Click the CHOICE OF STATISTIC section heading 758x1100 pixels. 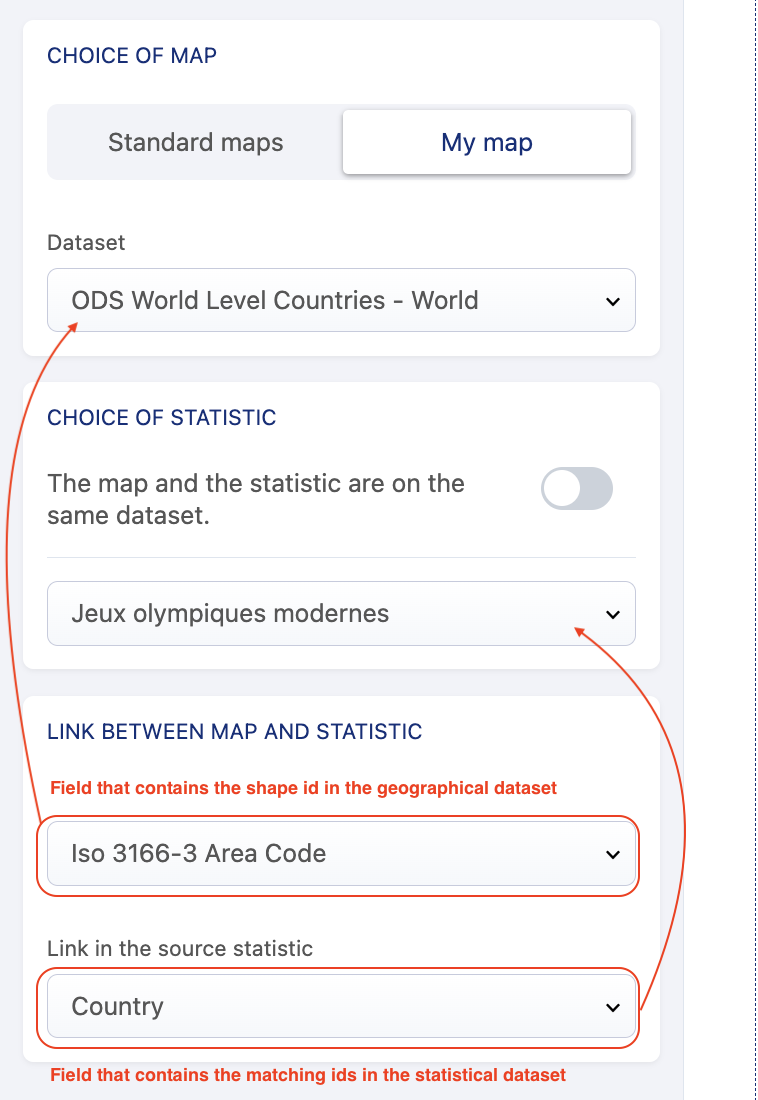click(x=162, y=417)
